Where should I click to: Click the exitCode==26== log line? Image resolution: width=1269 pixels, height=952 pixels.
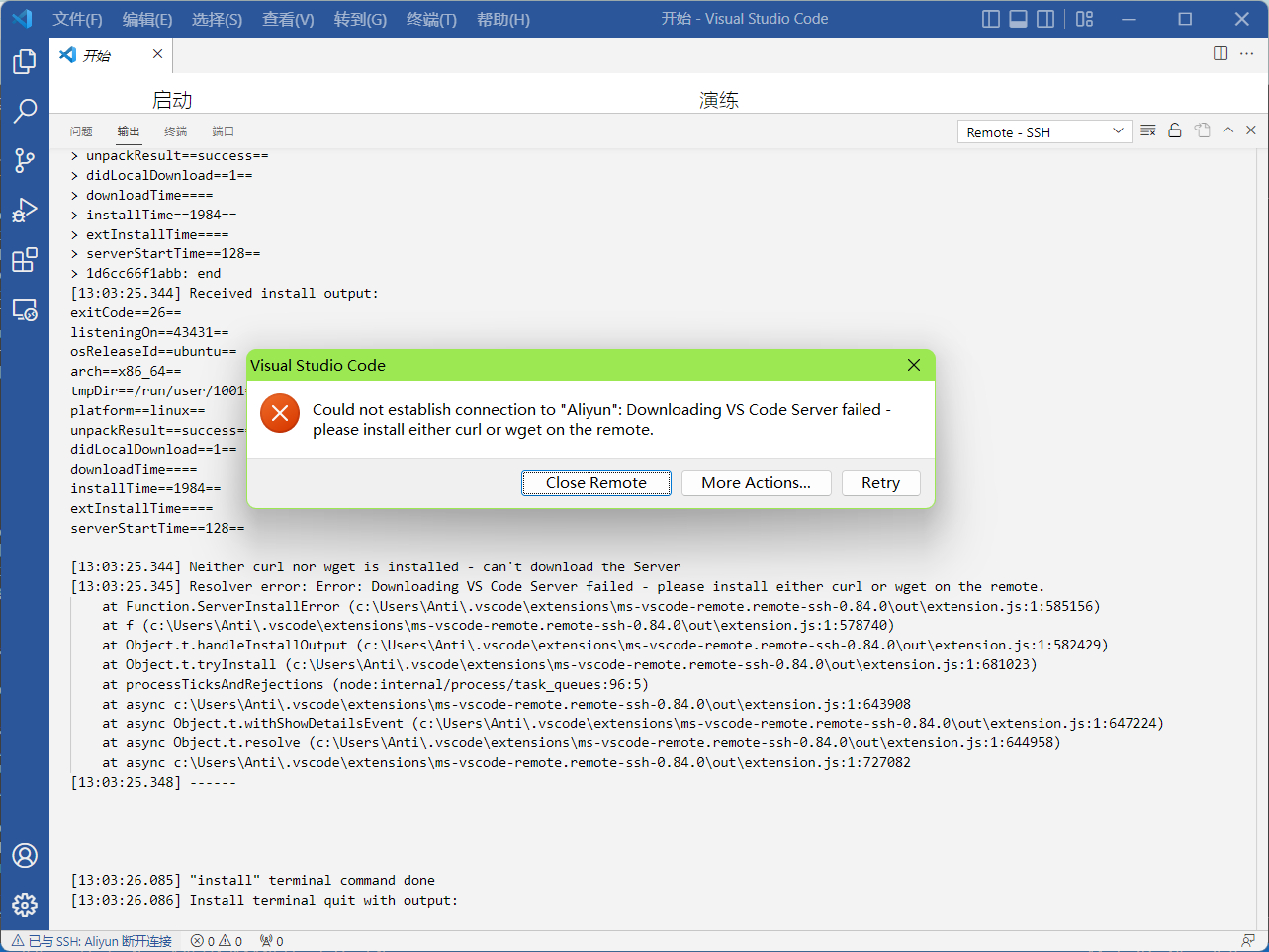click(x=126, y=312)
